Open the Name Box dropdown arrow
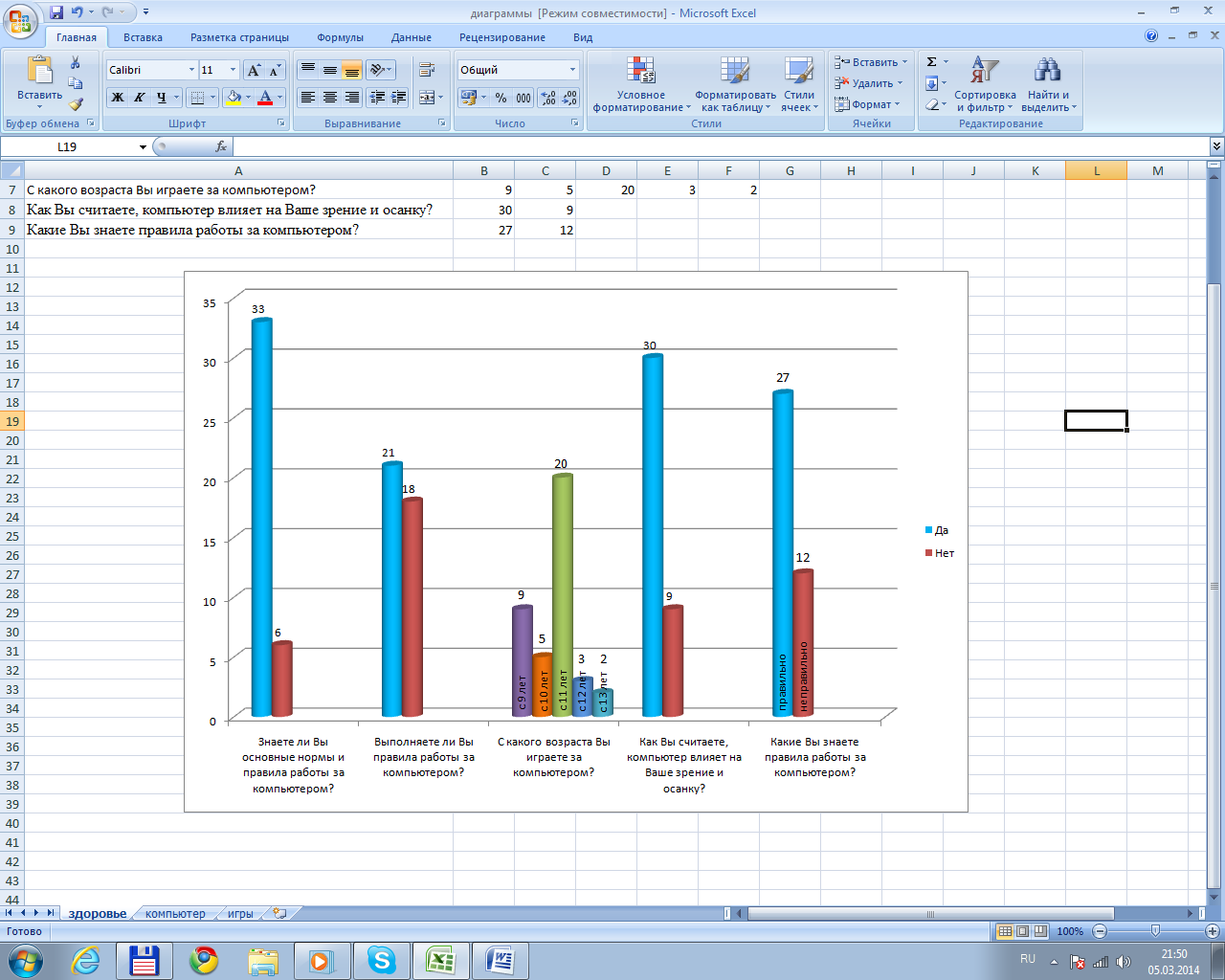The image size is (1225, 980). [143, 146]
